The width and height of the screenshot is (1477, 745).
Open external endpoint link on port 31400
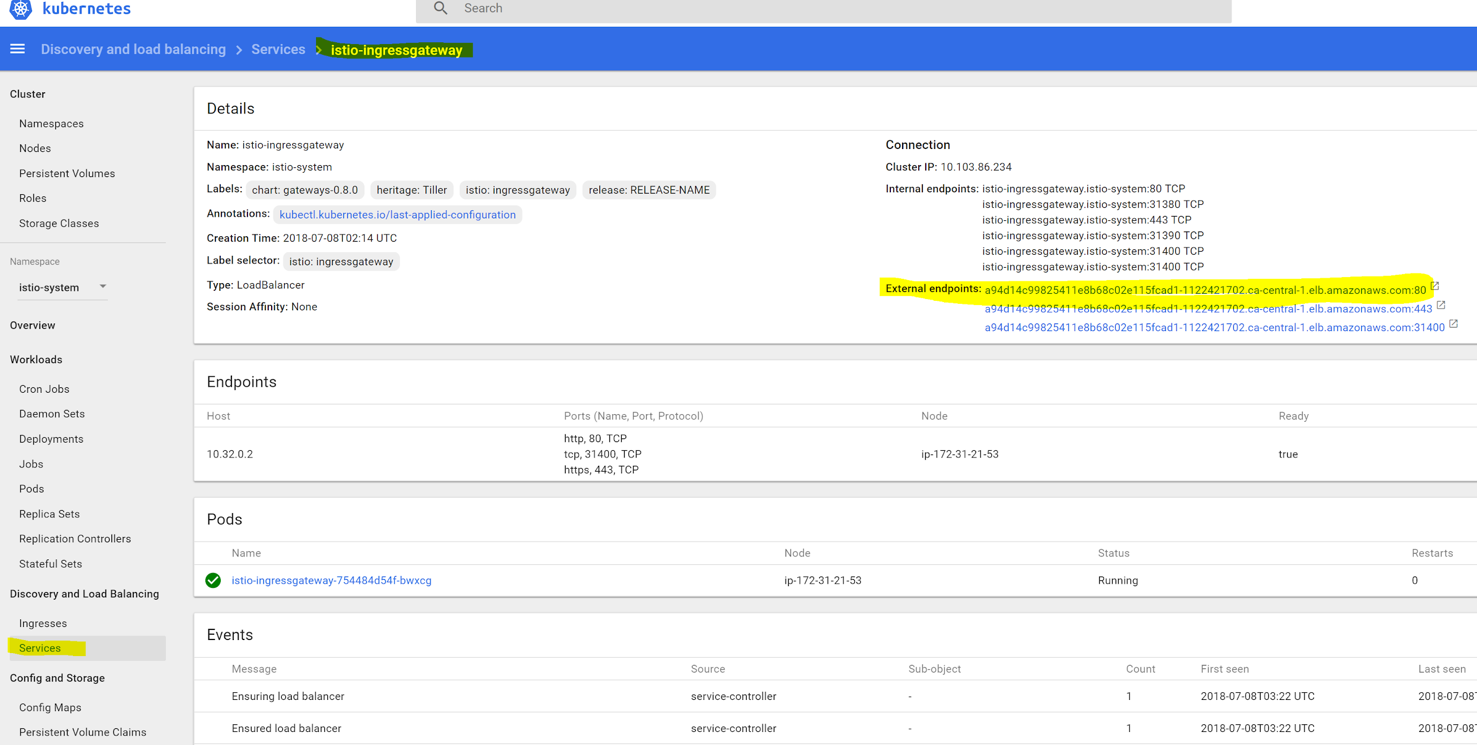click(1214, 327)
